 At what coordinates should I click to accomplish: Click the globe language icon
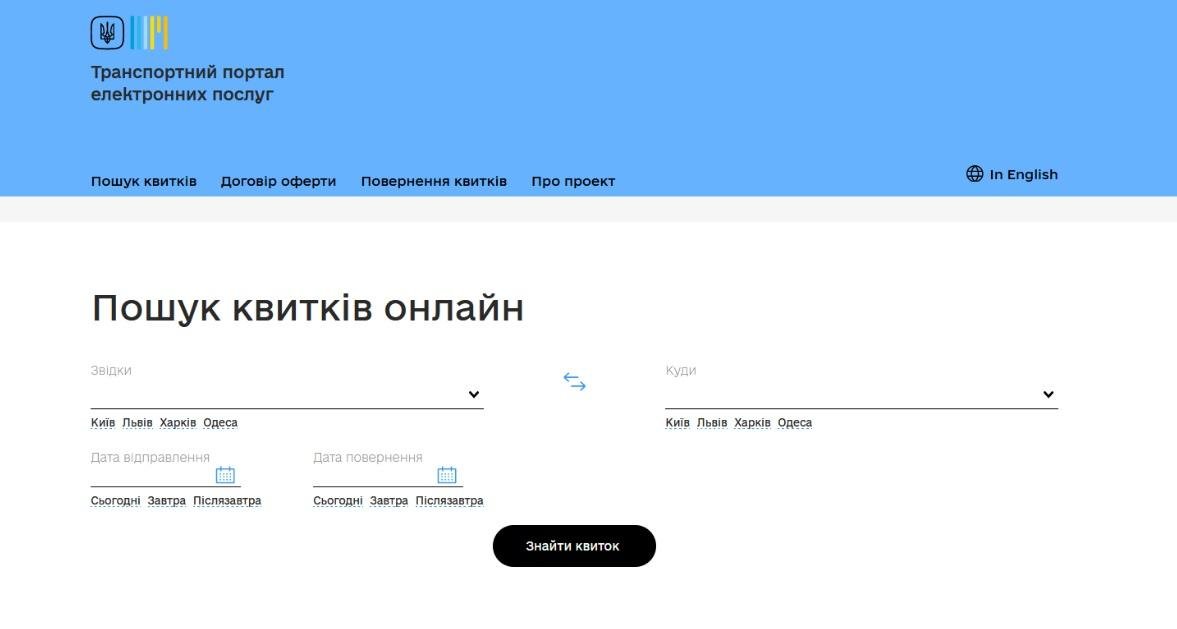click(974, 174)
